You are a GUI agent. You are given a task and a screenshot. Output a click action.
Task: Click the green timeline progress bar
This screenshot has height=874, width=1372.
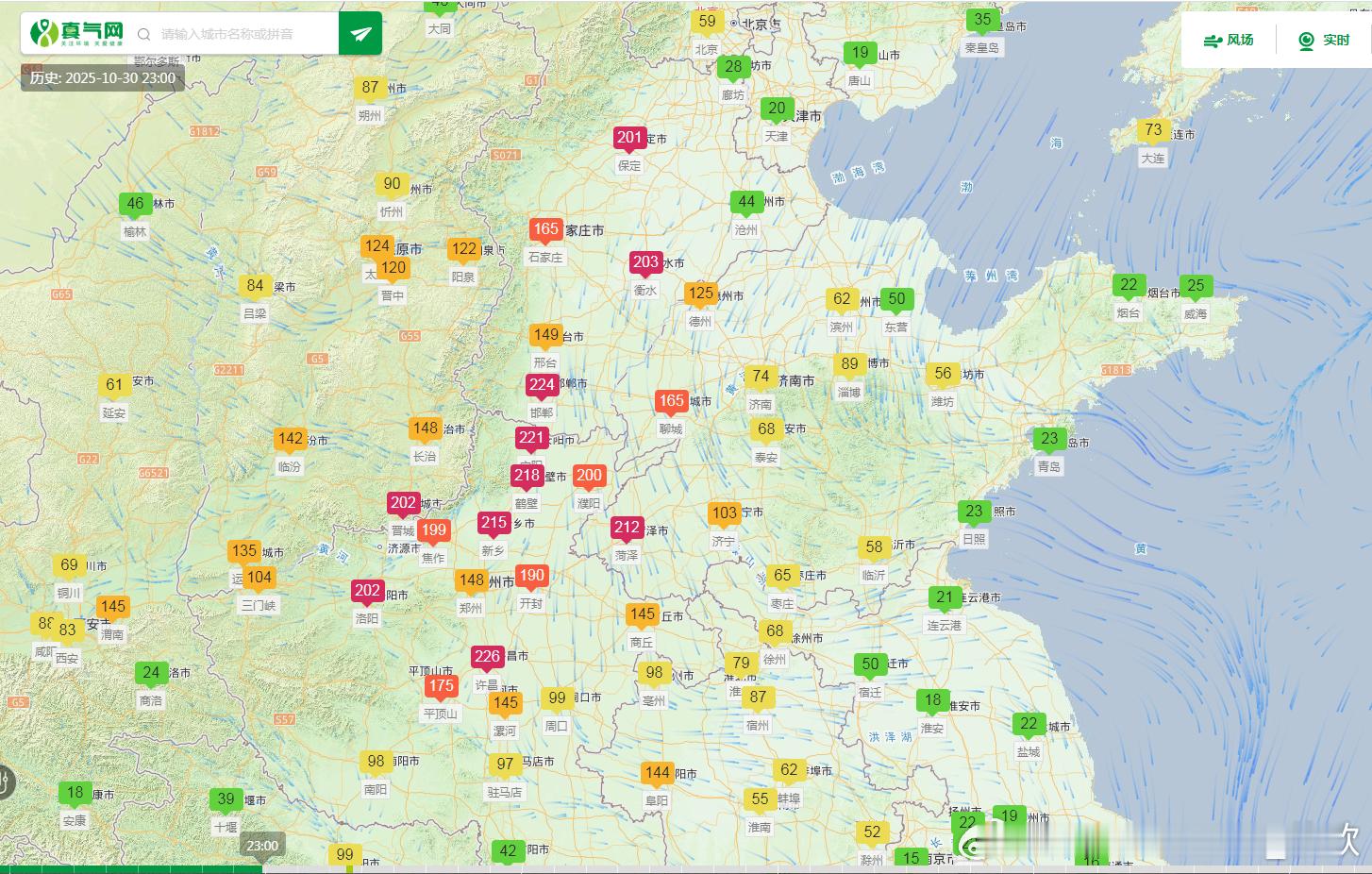131,869
